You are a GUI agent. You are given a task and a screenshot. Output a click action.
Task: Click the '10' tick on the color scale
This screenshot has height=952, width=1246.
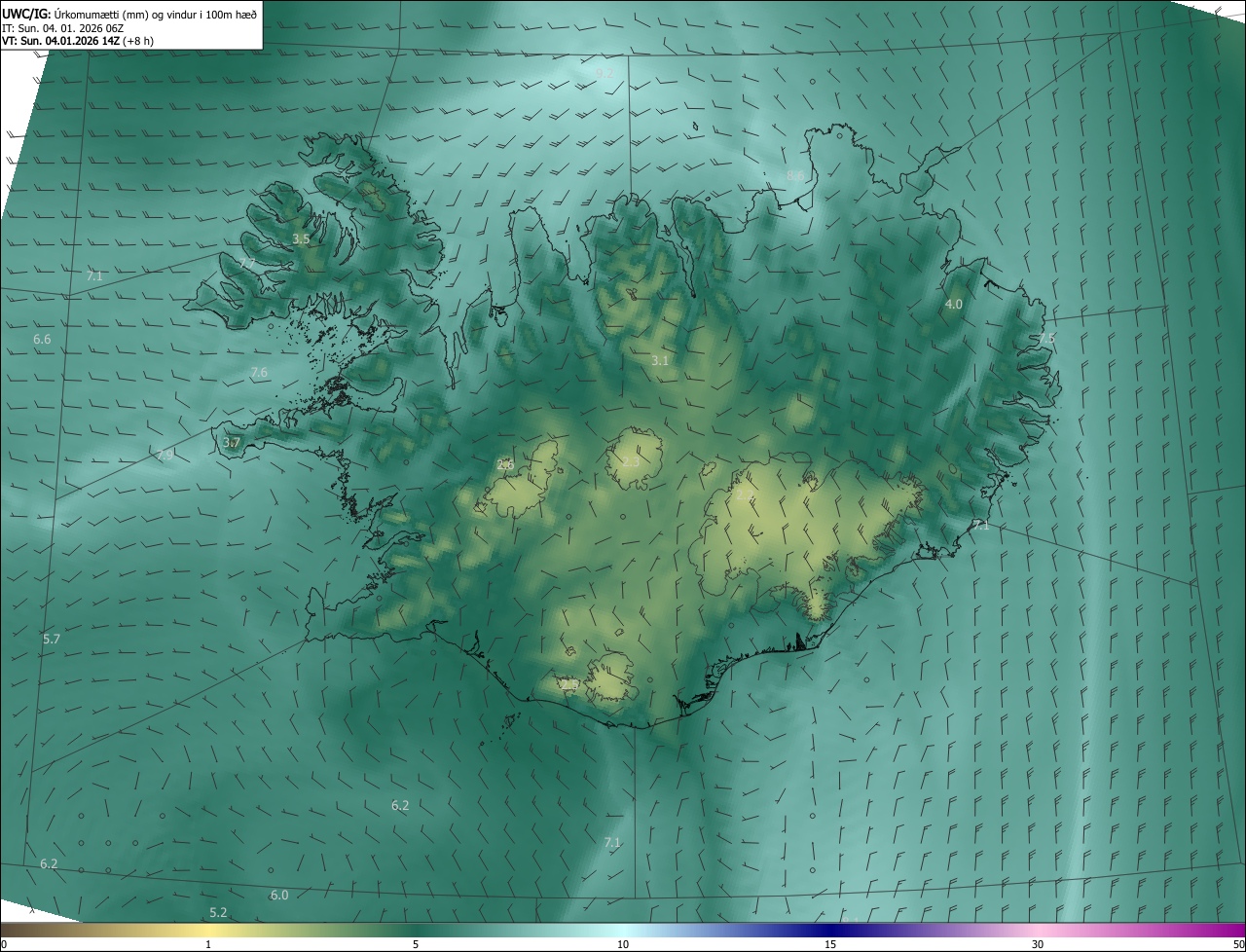tap(623, 944)
